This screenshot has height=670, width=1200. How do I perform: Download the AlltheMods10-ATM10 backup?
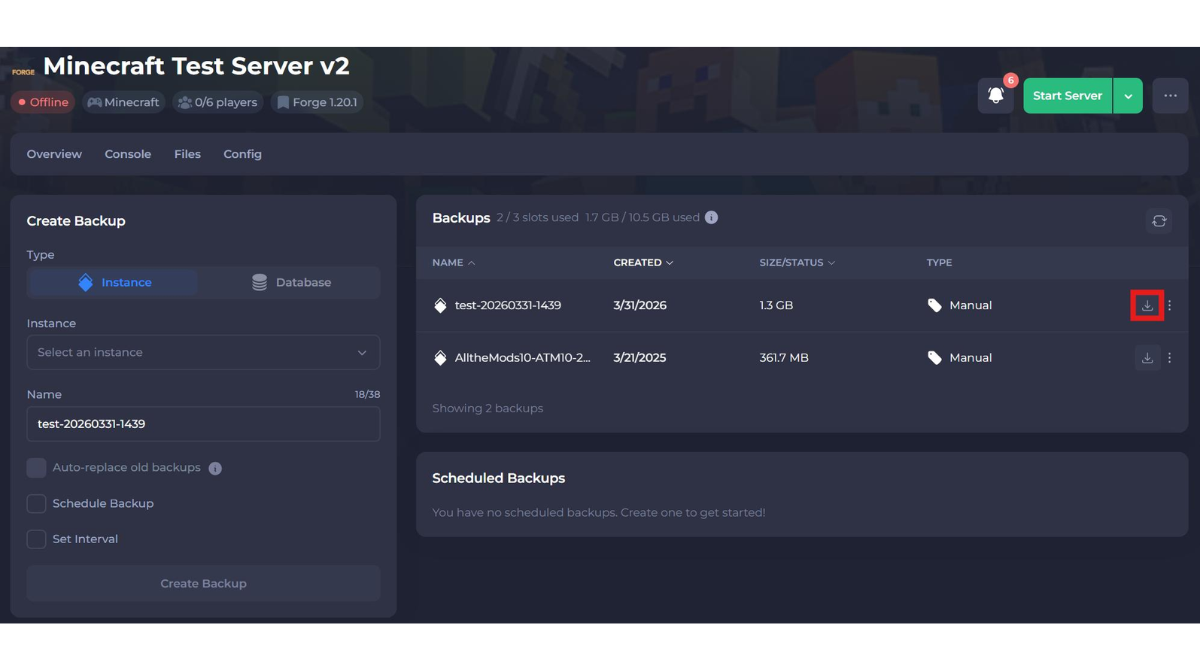tap(1147, 358)
